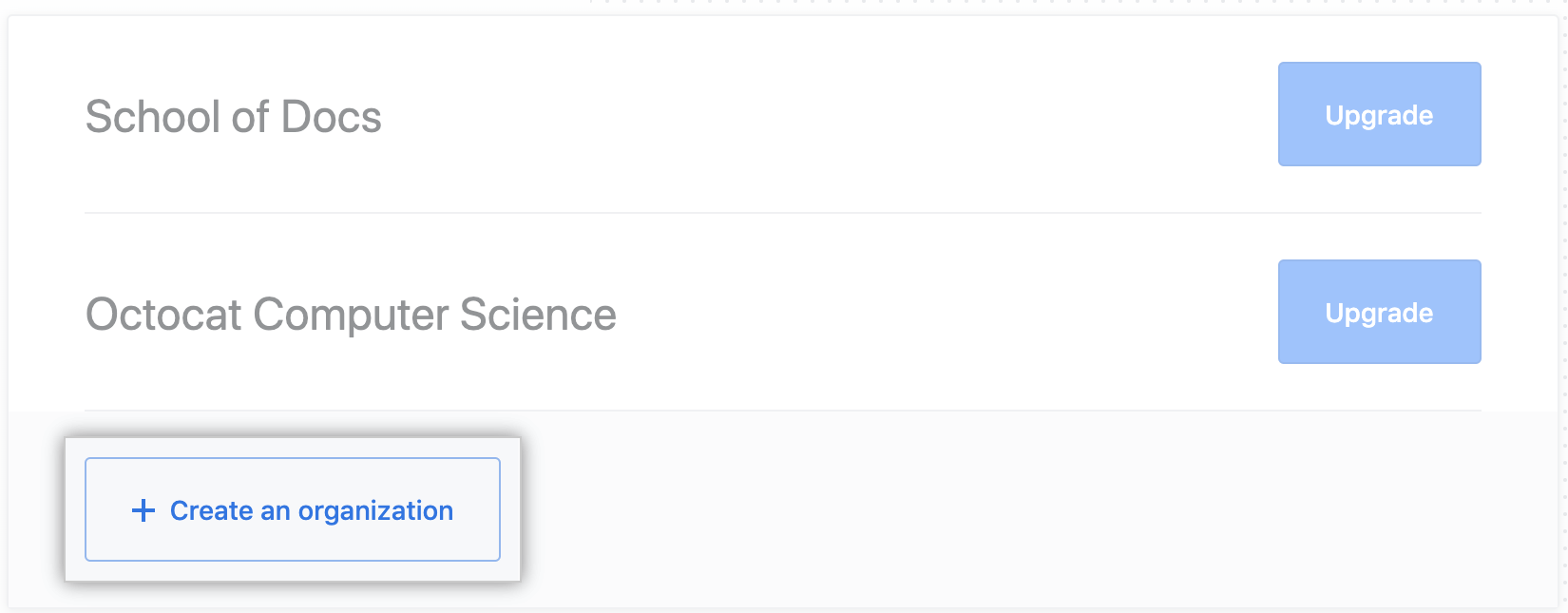
Task: Click the Octocat Computer Science heading text
Action: (351, 315)
